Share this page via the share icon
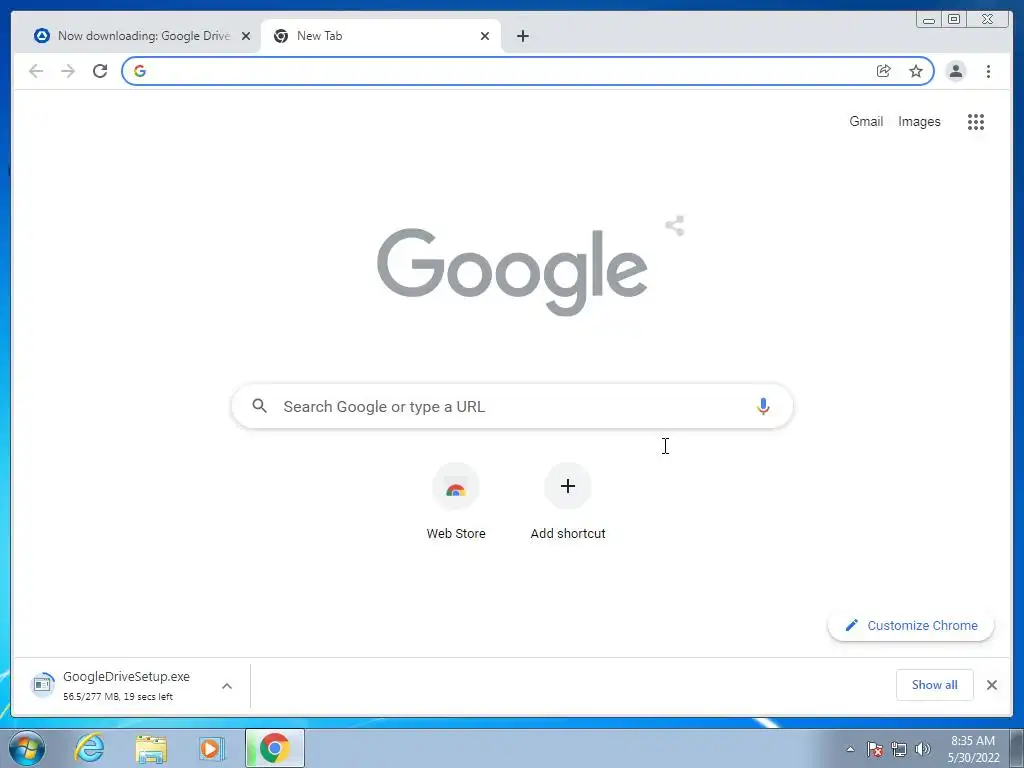 pyautogui.click(x=884, y=71)
